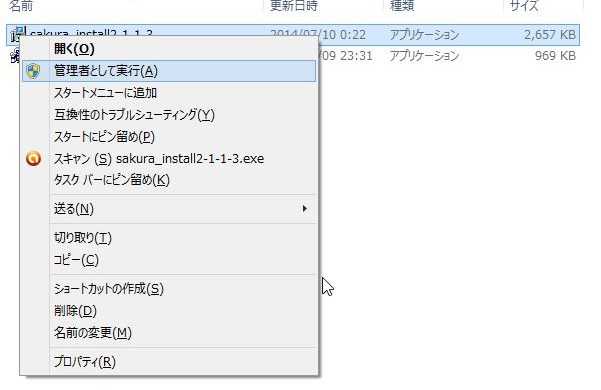Viewport: 601px width, 390px height.
Task: Click the 969 KB size cell
Action: tap(555, 56)
